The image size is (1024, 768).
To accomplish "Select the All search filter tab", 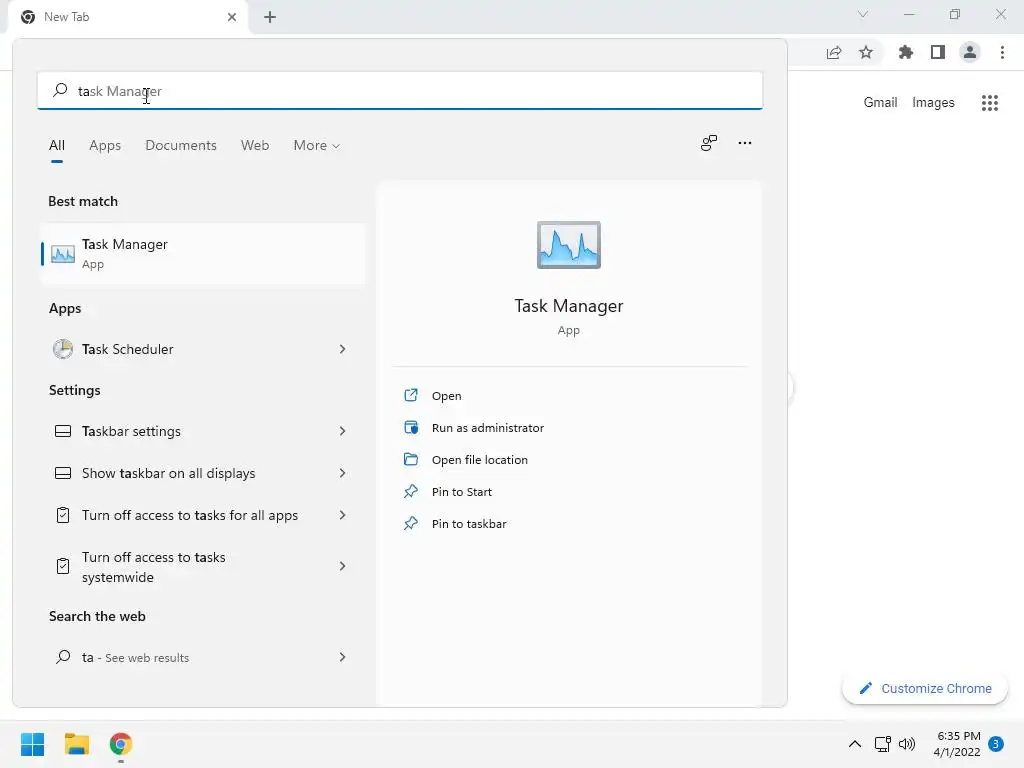I will tap(57, 145).
